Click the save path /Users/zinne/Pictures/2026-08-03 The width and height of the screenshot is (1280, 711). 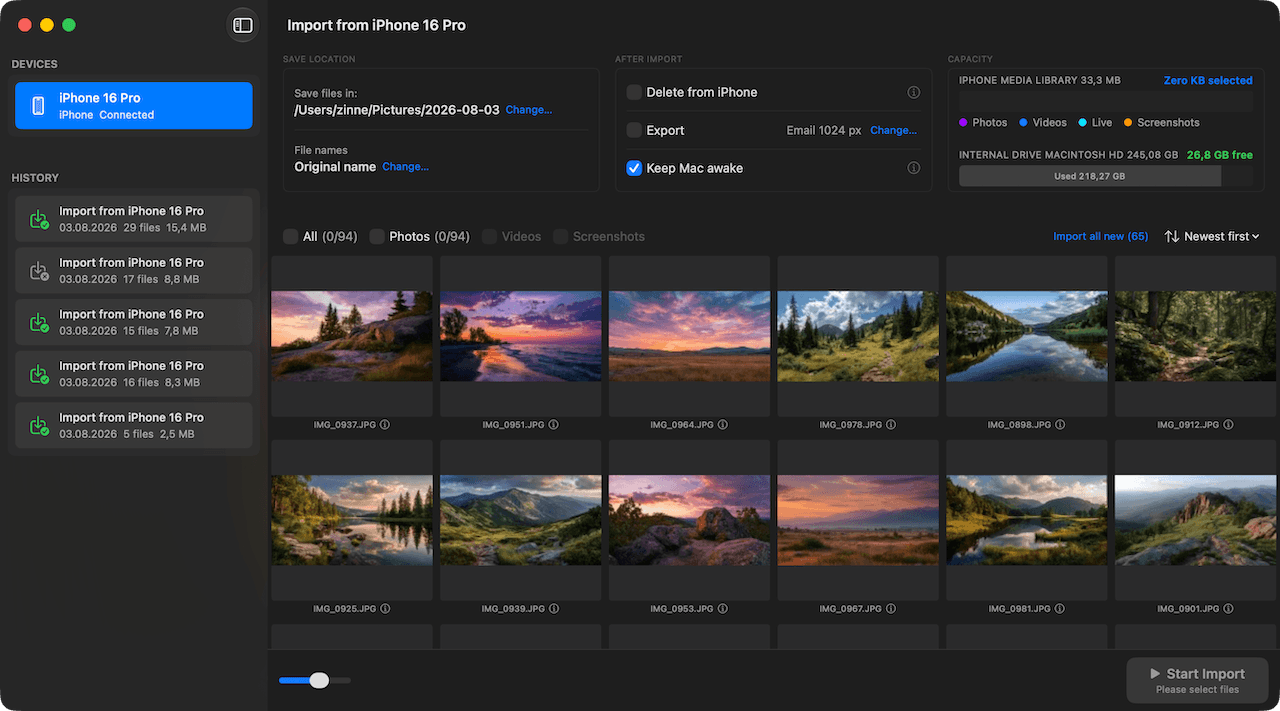click(397, 110)
